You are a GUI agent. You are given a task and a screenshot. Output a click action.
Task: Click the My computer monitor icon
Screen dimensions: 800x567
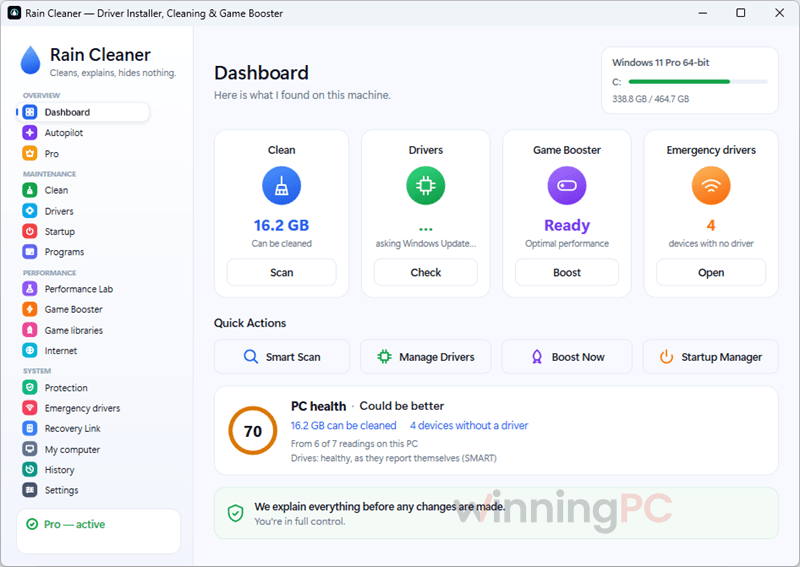click(30, 449)
